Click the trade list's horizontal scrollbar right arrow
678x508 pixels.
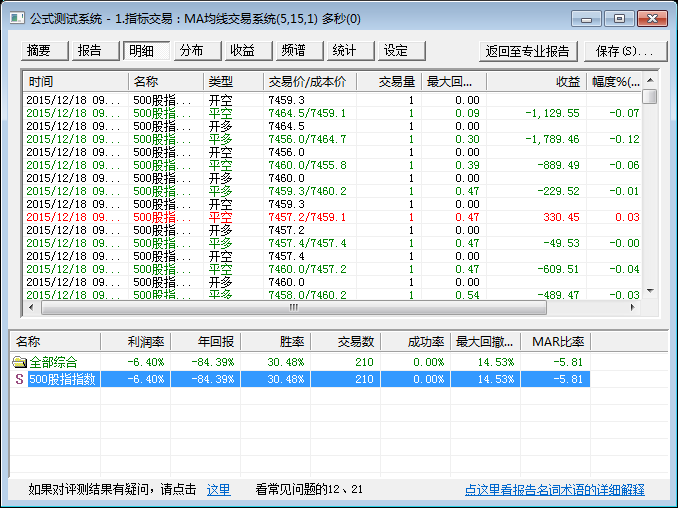point(635,306)
